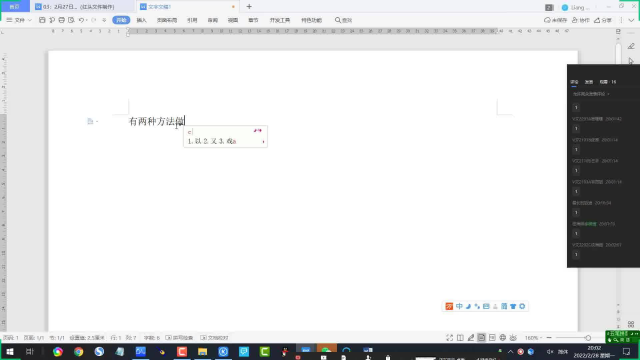Open the green C application on taskbar
640x360 pixels.
point(264,351)
